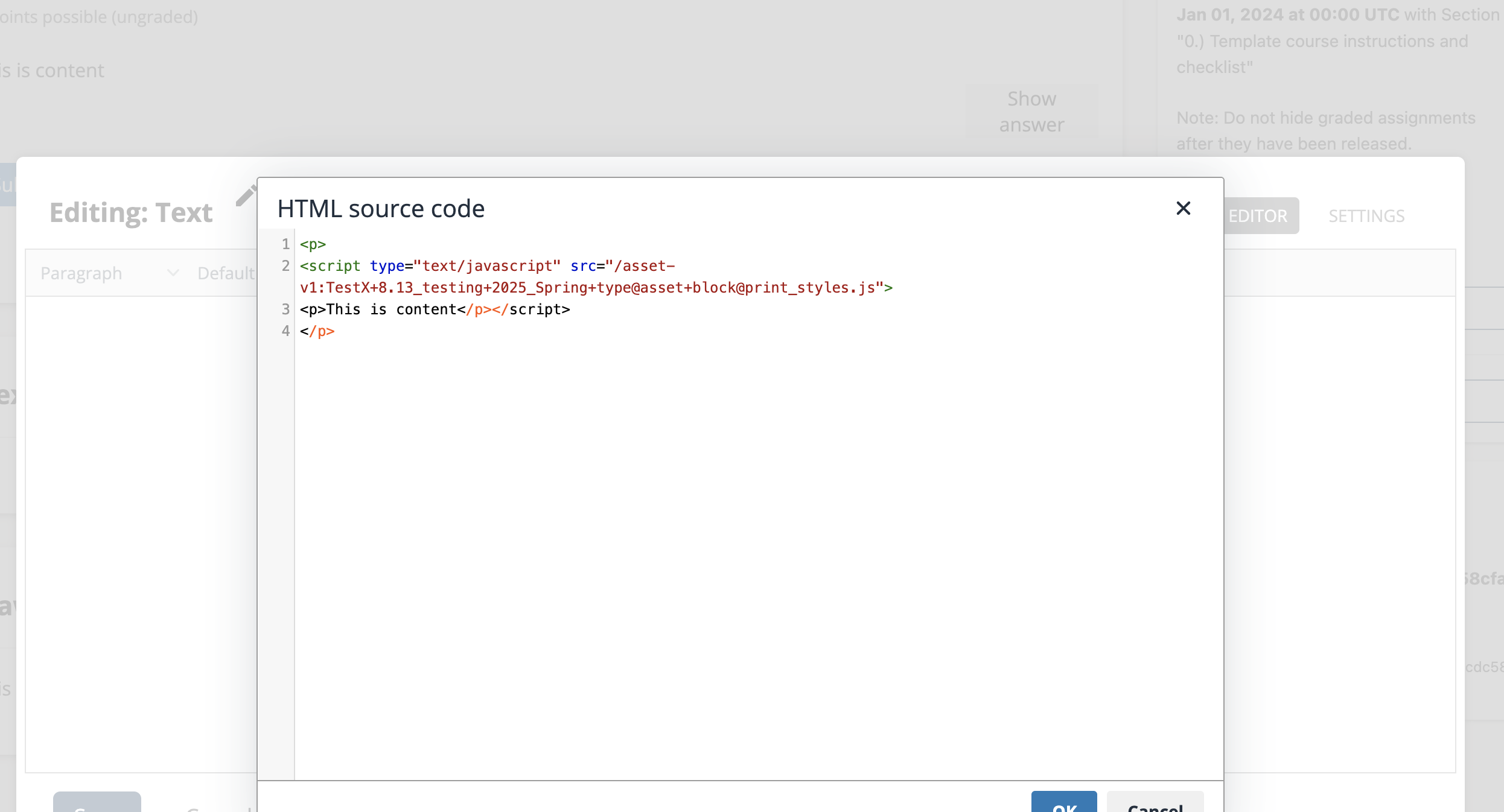Switch to the SETTINGS tab
This screenshot has height=812, width=1504.
[1366, 215]
